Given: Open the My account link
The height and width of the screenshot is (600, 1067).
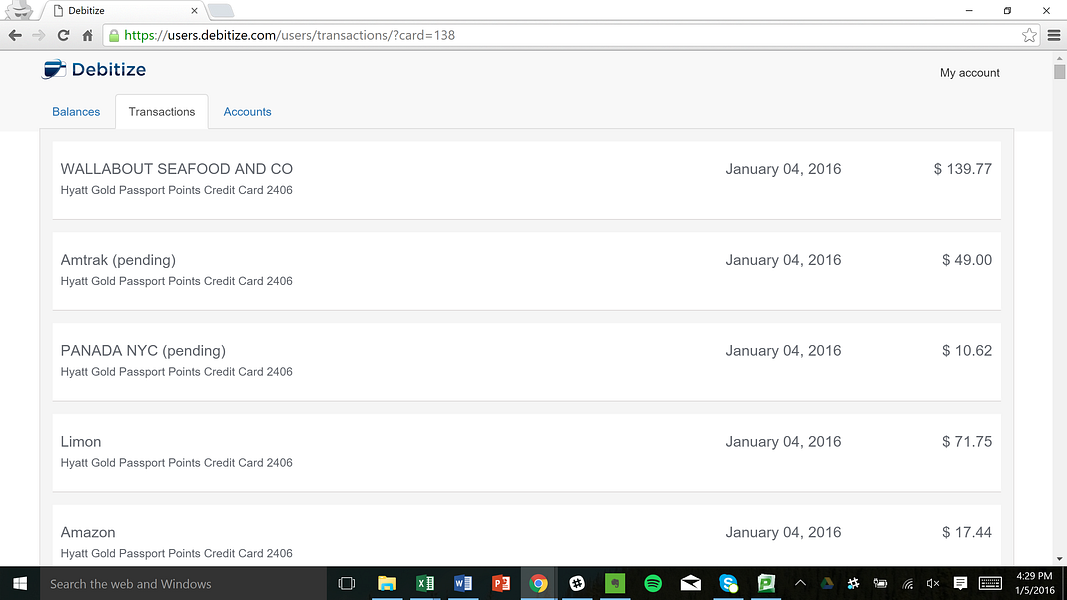Looking at the screenshot, I should (970, 73).
